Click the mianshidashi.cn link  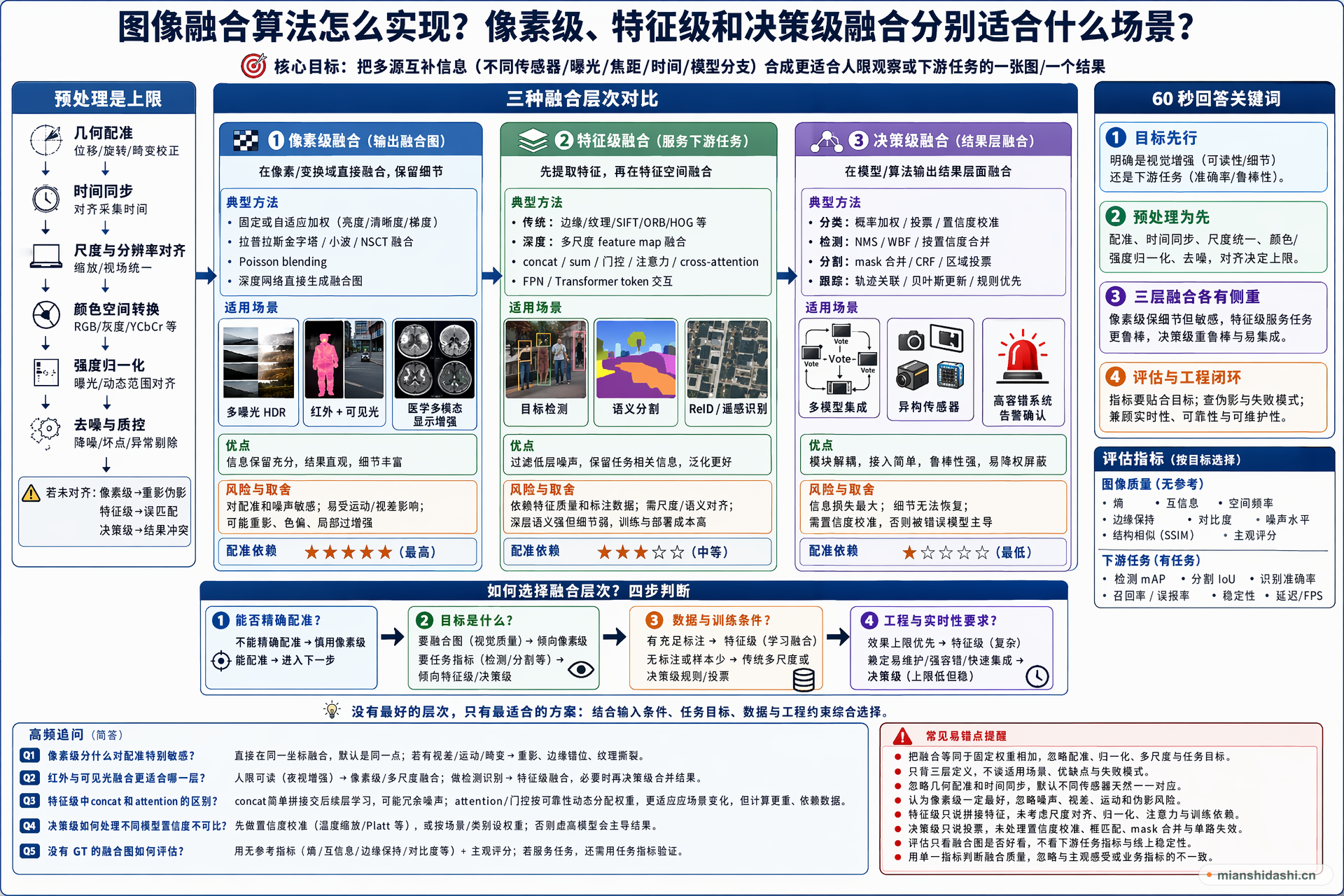coord(1266,875)
